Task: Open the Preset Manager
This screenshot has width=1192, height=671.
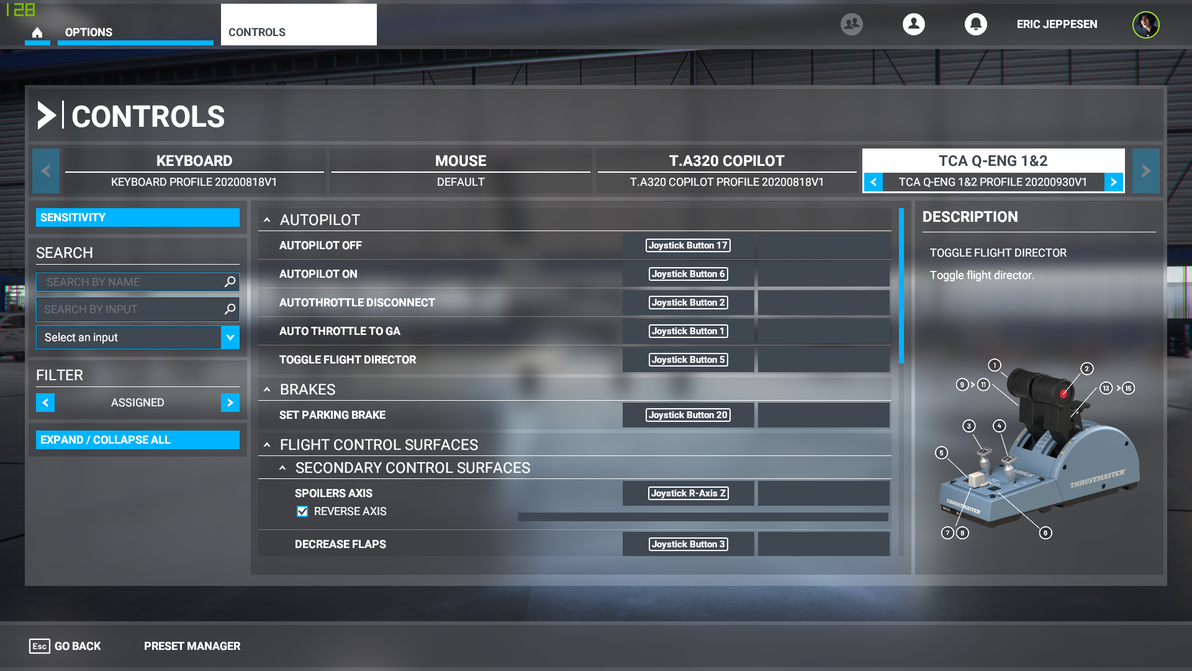Action: click(192, 646)
